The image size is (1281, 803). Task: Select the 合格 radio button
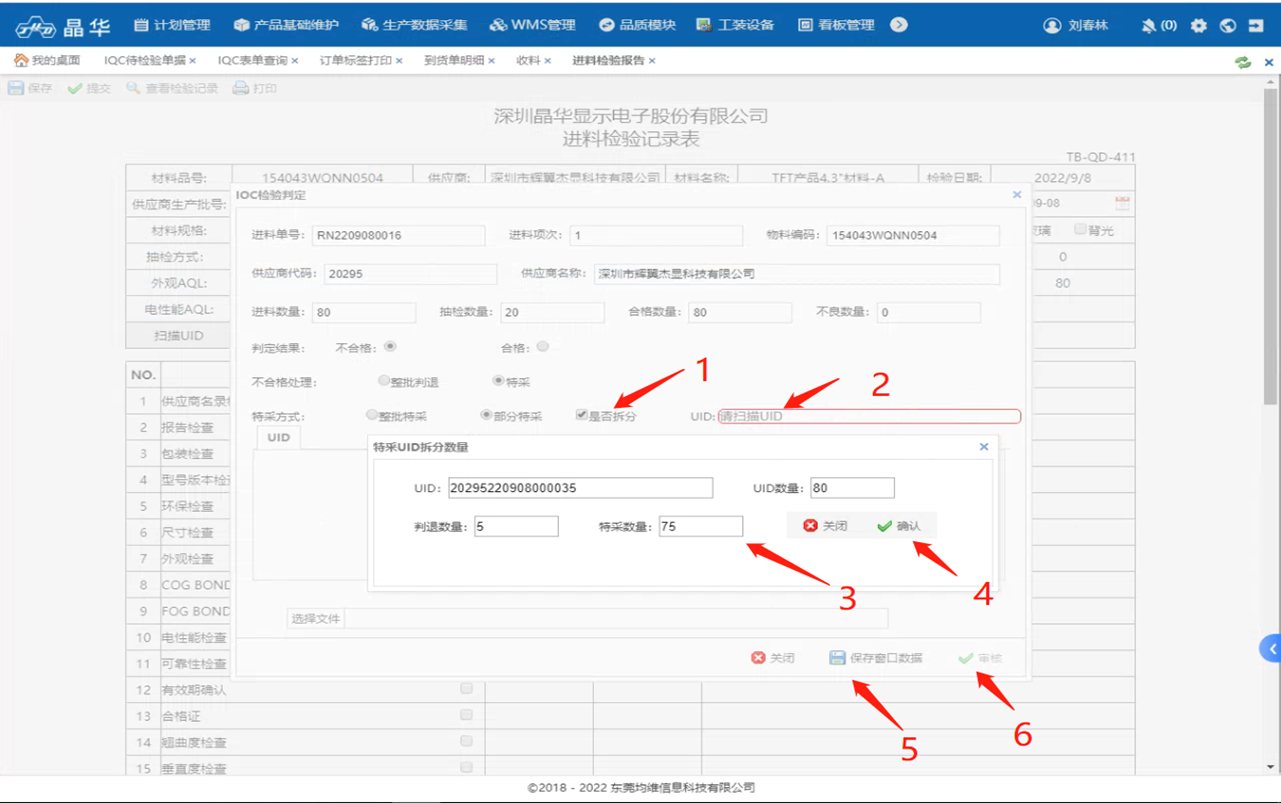(543, 347)
